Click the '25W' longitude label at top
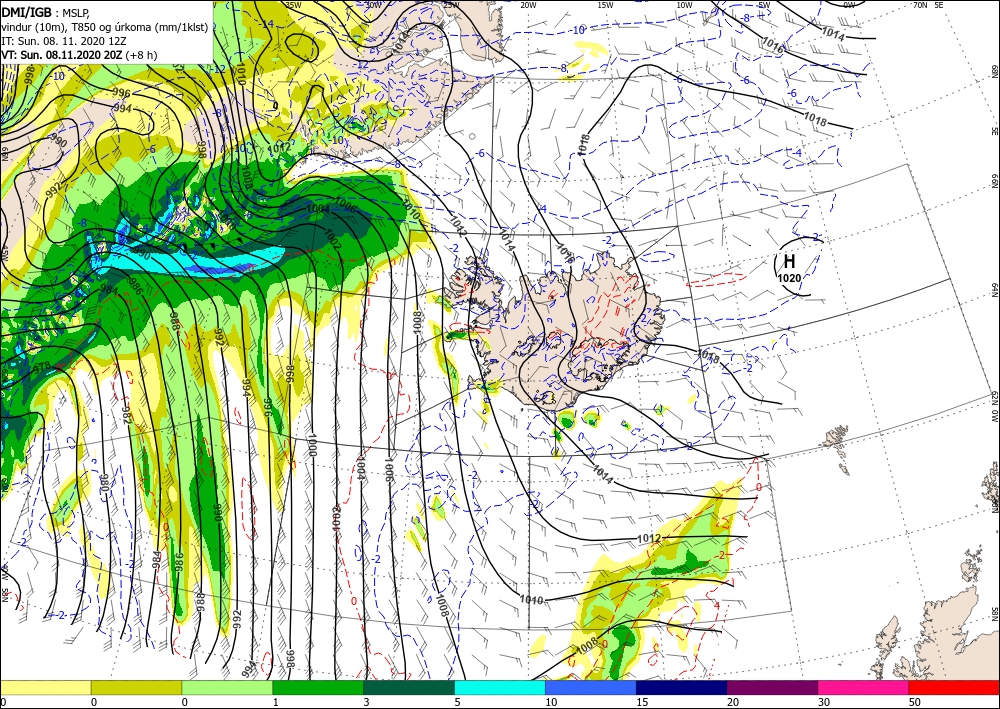 [450, 5]
